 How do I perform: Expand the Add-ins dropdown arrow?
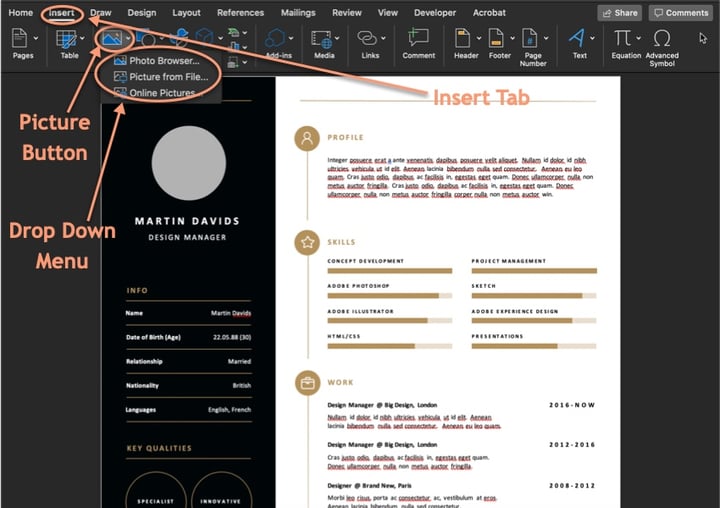click(291, 38)
